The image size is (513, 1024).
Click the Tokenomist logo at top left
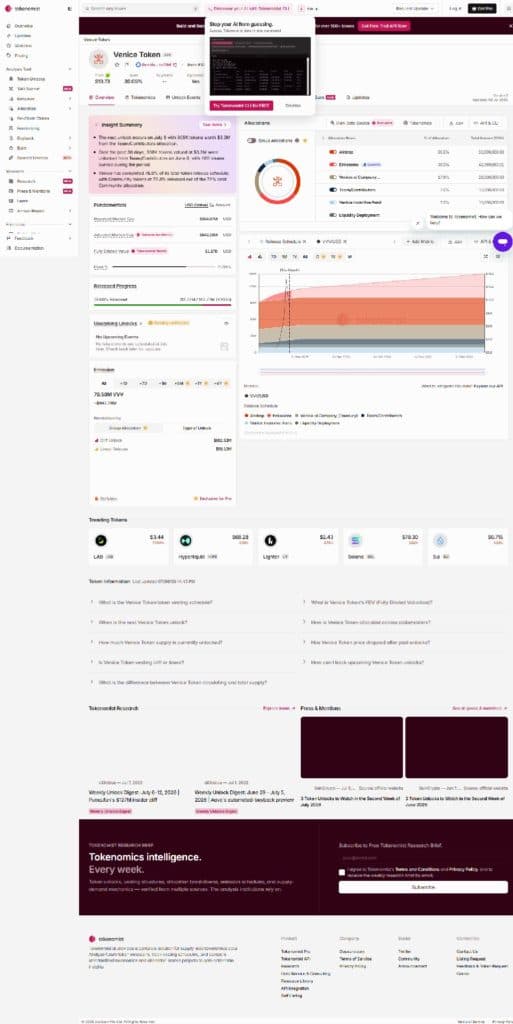23,8
